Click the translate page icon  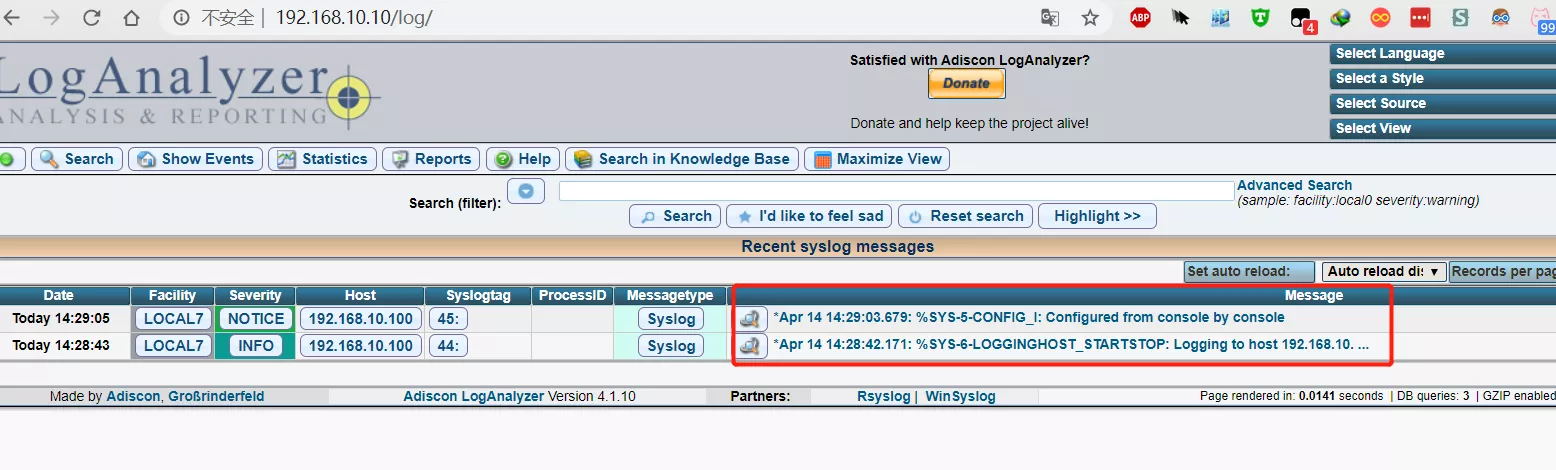point(1050,18)
